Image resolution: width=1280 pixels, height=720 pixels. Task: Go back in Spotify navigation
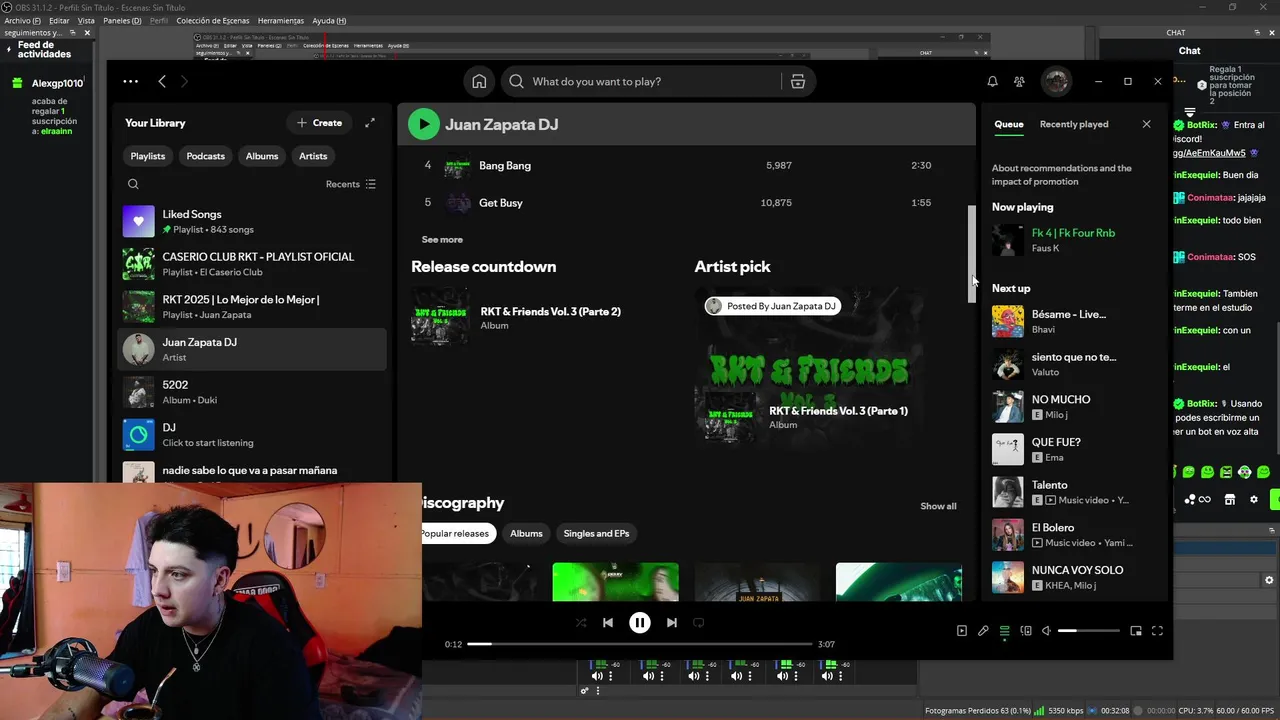(162, 82)
